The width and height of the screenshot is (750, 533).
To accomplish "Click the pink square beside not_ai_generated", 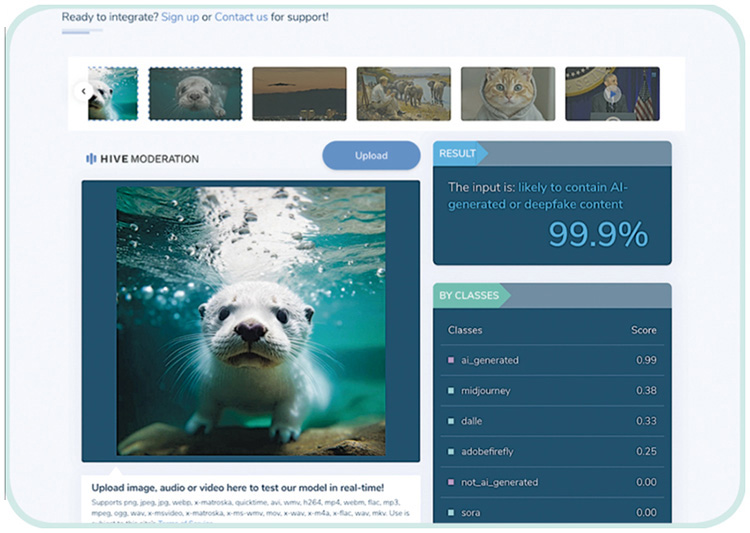I will (x=451, y=482).
